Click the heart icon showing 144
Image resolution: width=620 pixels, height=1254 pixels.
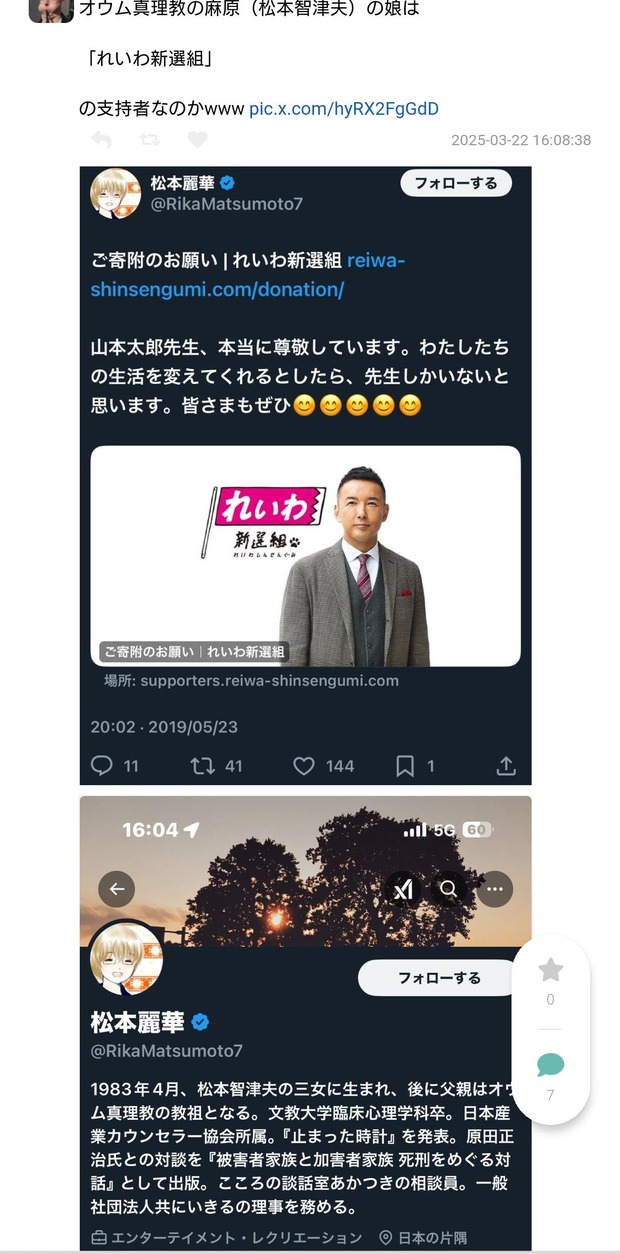tap(304, 766)
